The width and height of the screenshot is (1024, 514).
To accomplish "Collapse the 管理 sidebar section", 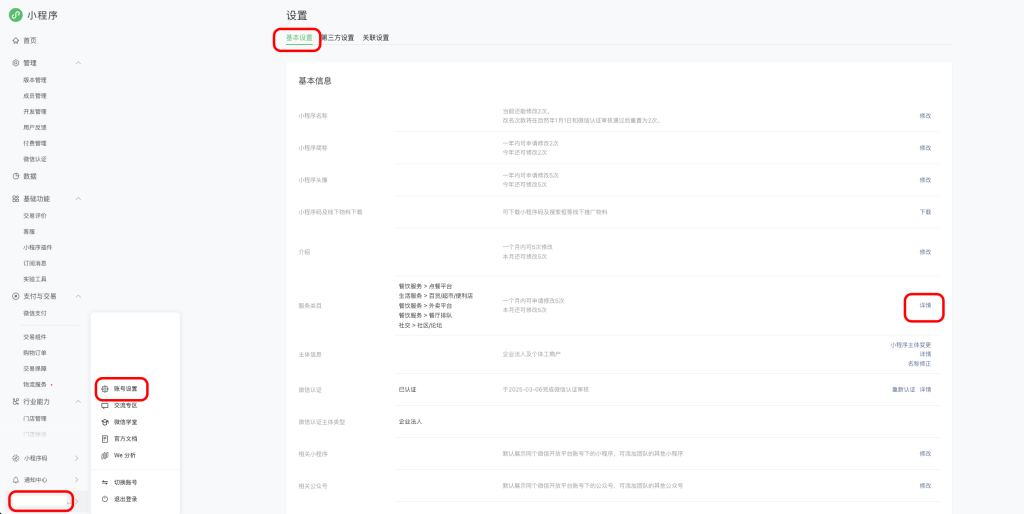I will coord(78,63).
